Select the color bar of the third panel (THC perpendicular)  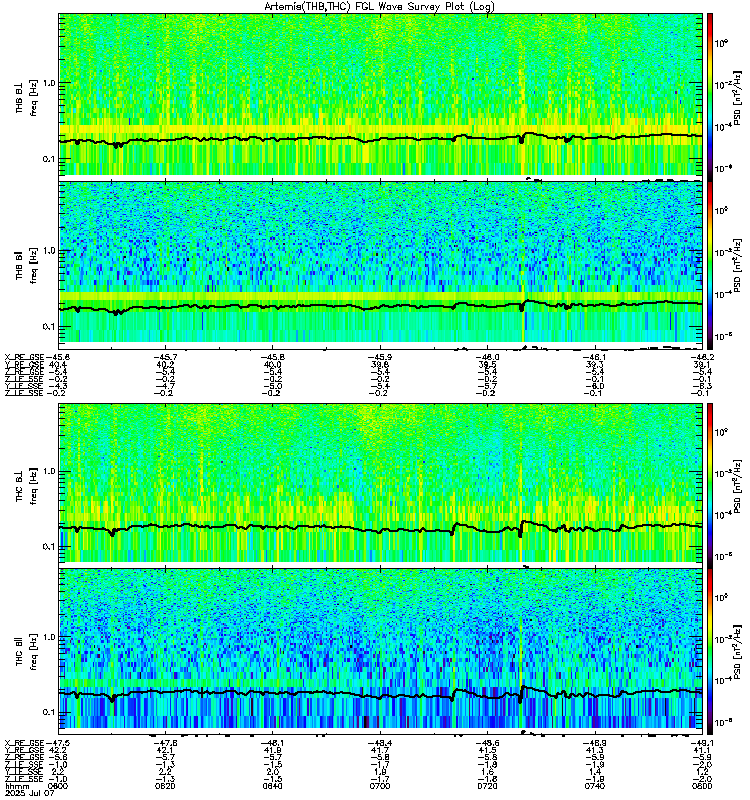[710, 483]
